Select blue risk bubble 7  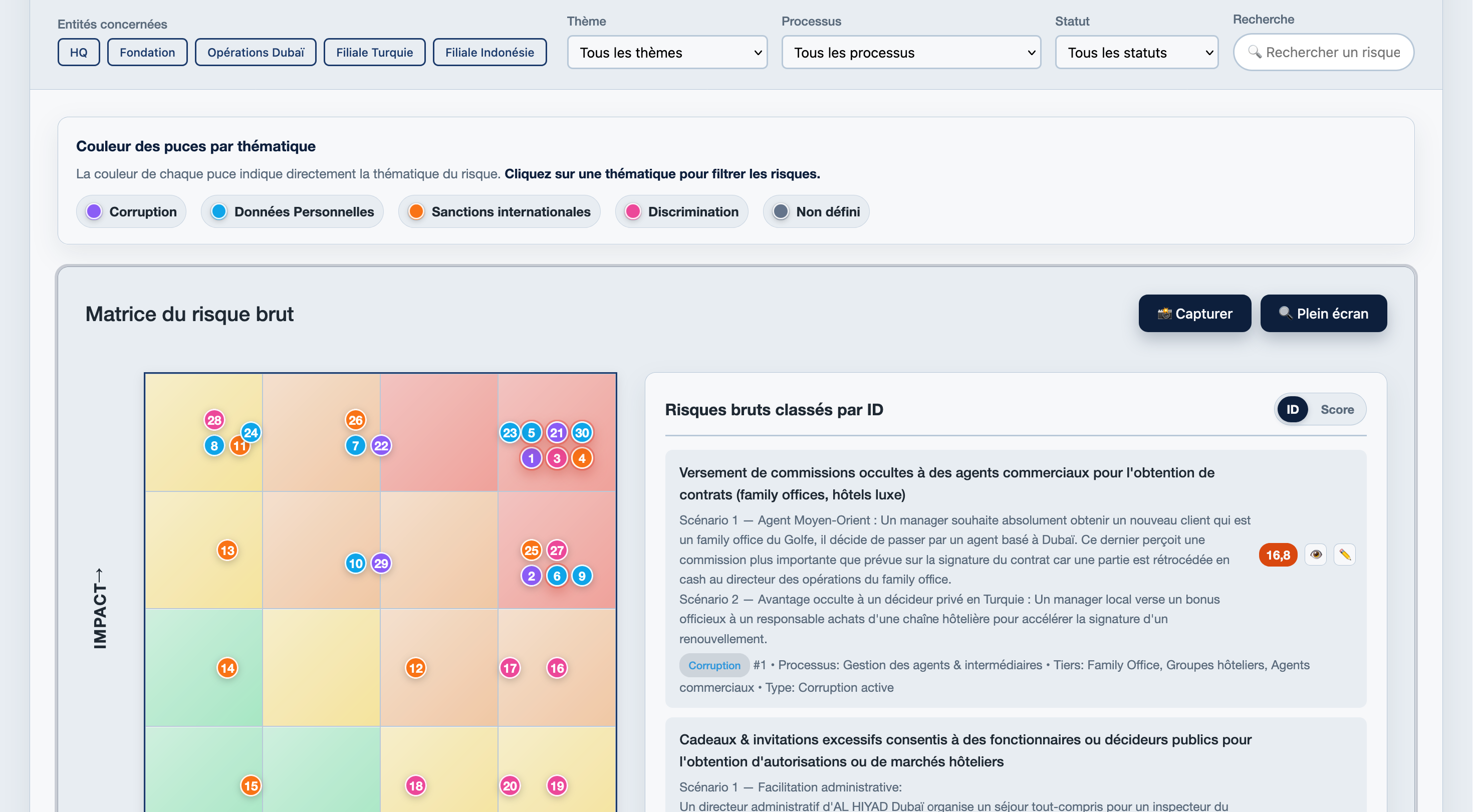[x=356, y=445]
